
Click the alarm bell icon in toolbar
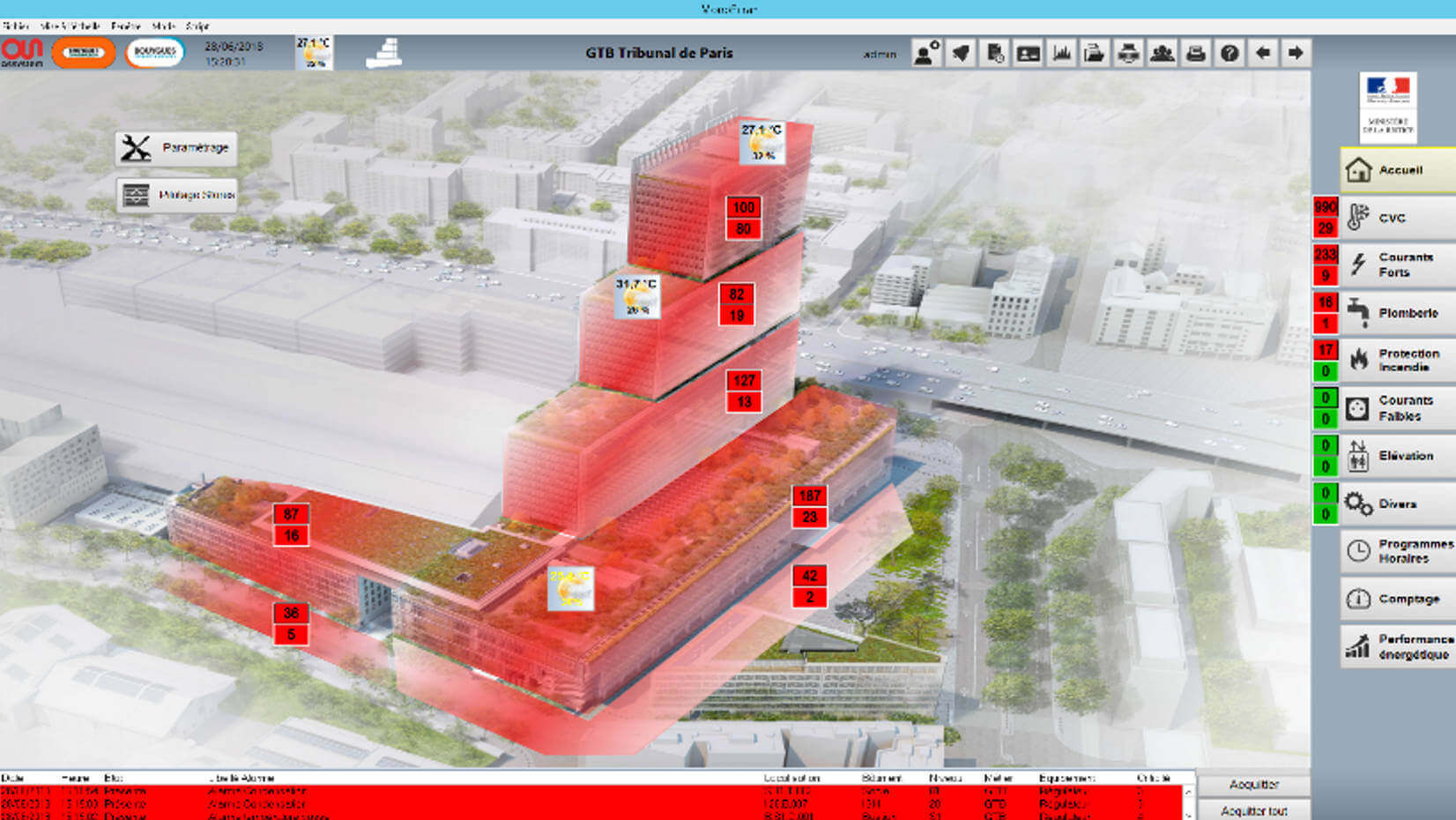[961, 54]
